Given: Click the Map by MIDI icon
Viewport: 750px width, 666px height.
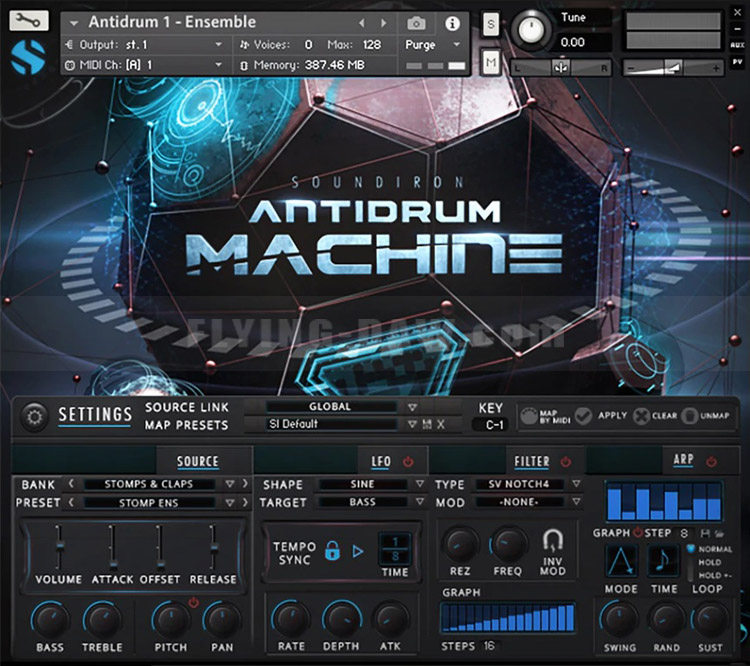Looking at the screenshot, I should click(x=529, y=416).
